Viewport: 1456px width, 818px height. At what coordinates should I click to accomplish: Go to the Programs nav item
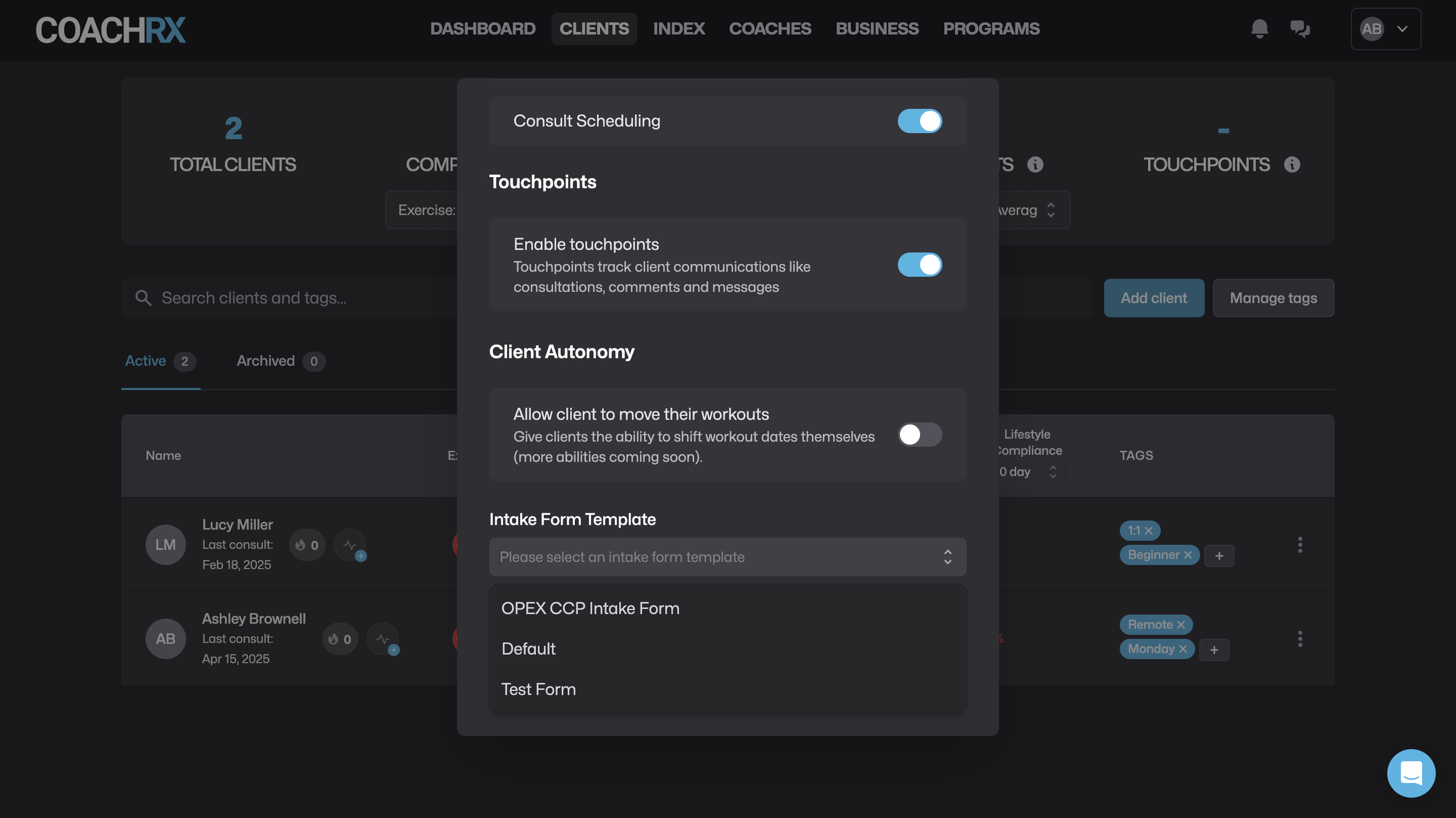(x=991, y=29)
